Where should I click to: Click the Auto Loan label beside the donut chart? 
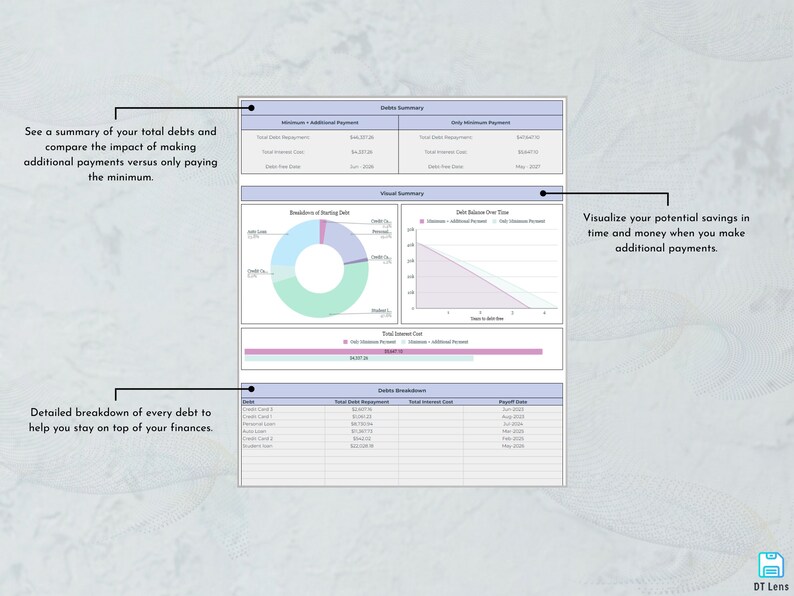pyautogui.click(x=257, y=232)
